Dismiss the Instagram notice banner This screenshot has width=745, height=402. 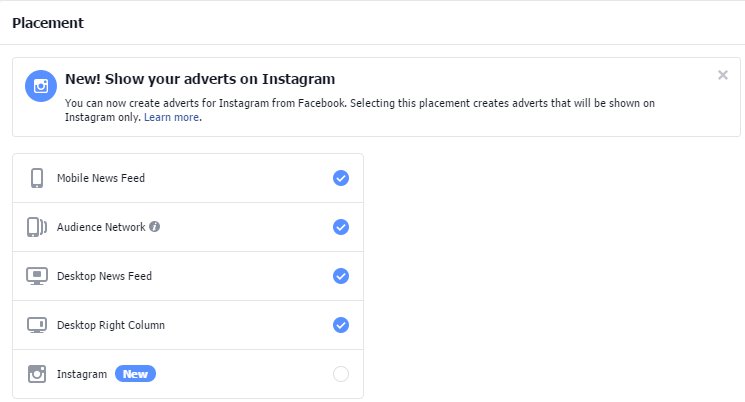pyautogui.click(x=722, y=75)
